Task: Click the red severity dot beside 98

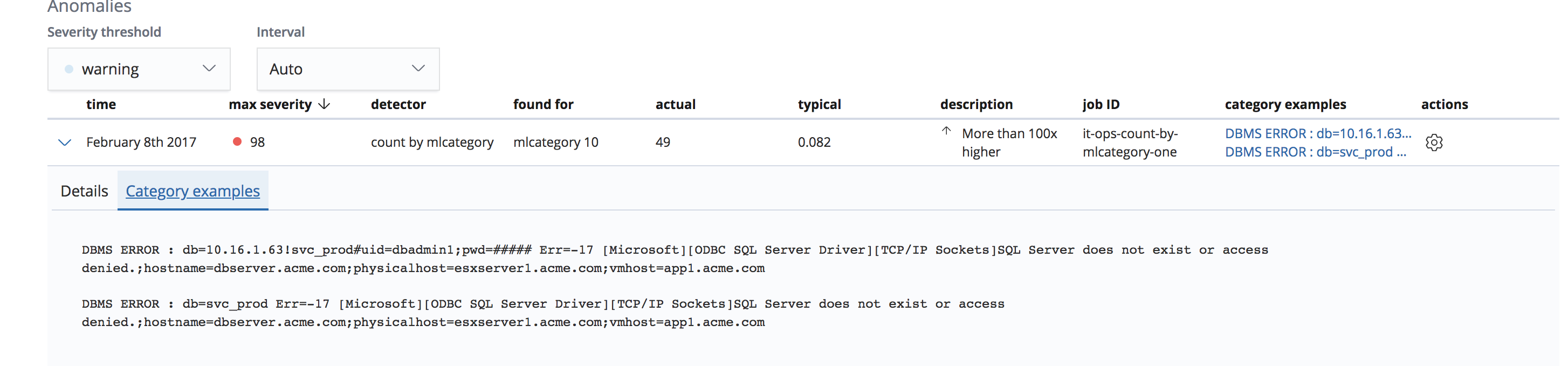Action: 237,142
